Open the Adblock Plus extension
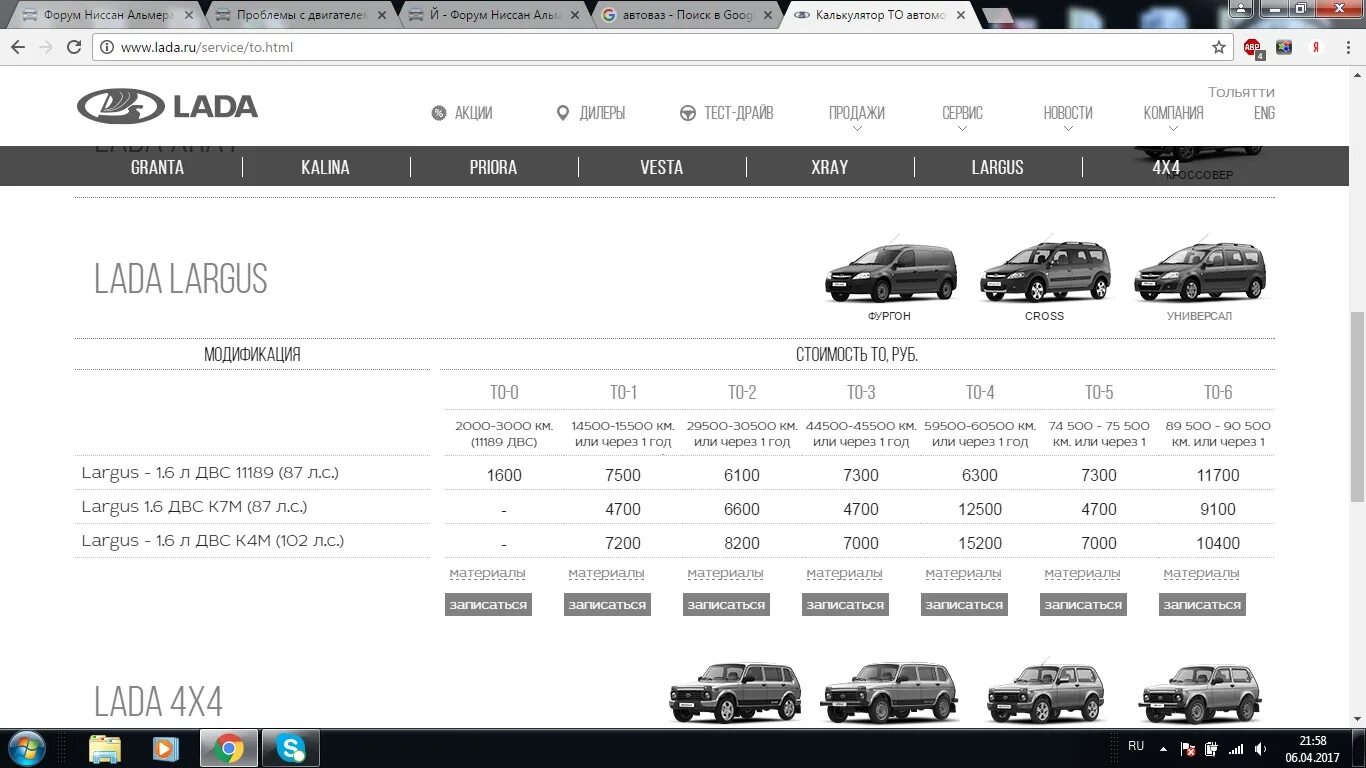 pos(1253,47)
